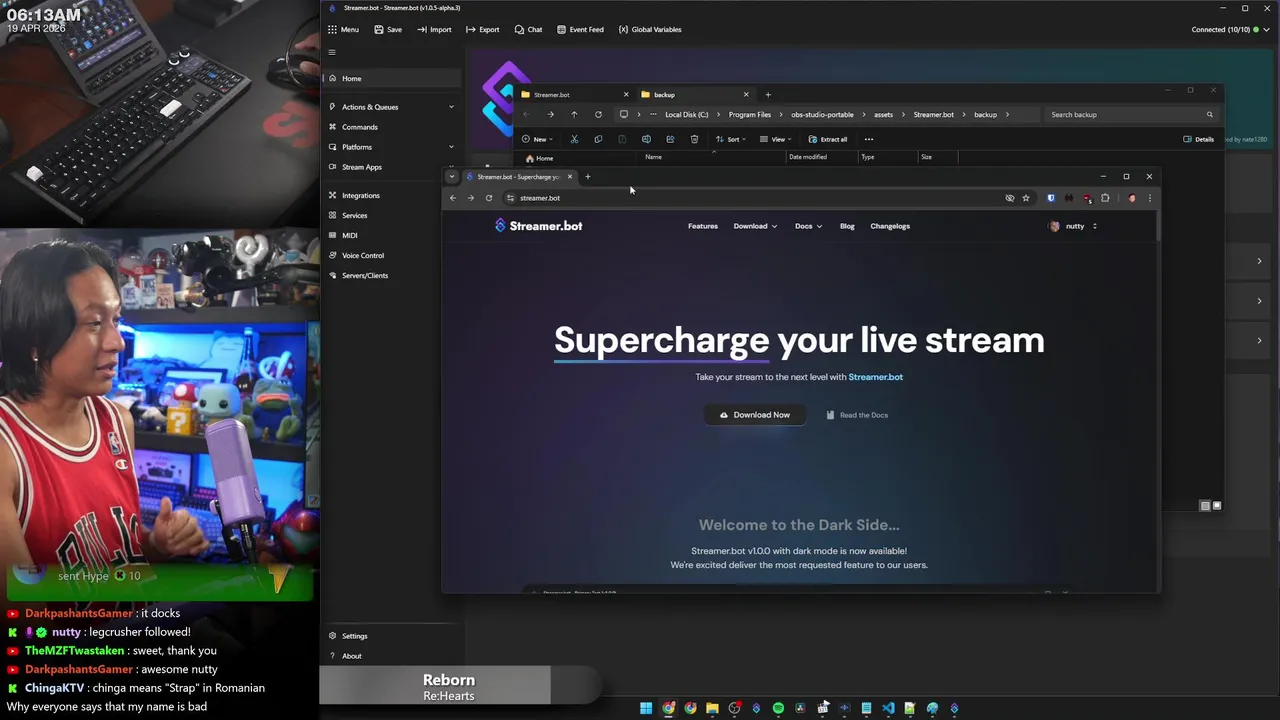Expand the Docs dropdown on the website

tap(808, 226)
